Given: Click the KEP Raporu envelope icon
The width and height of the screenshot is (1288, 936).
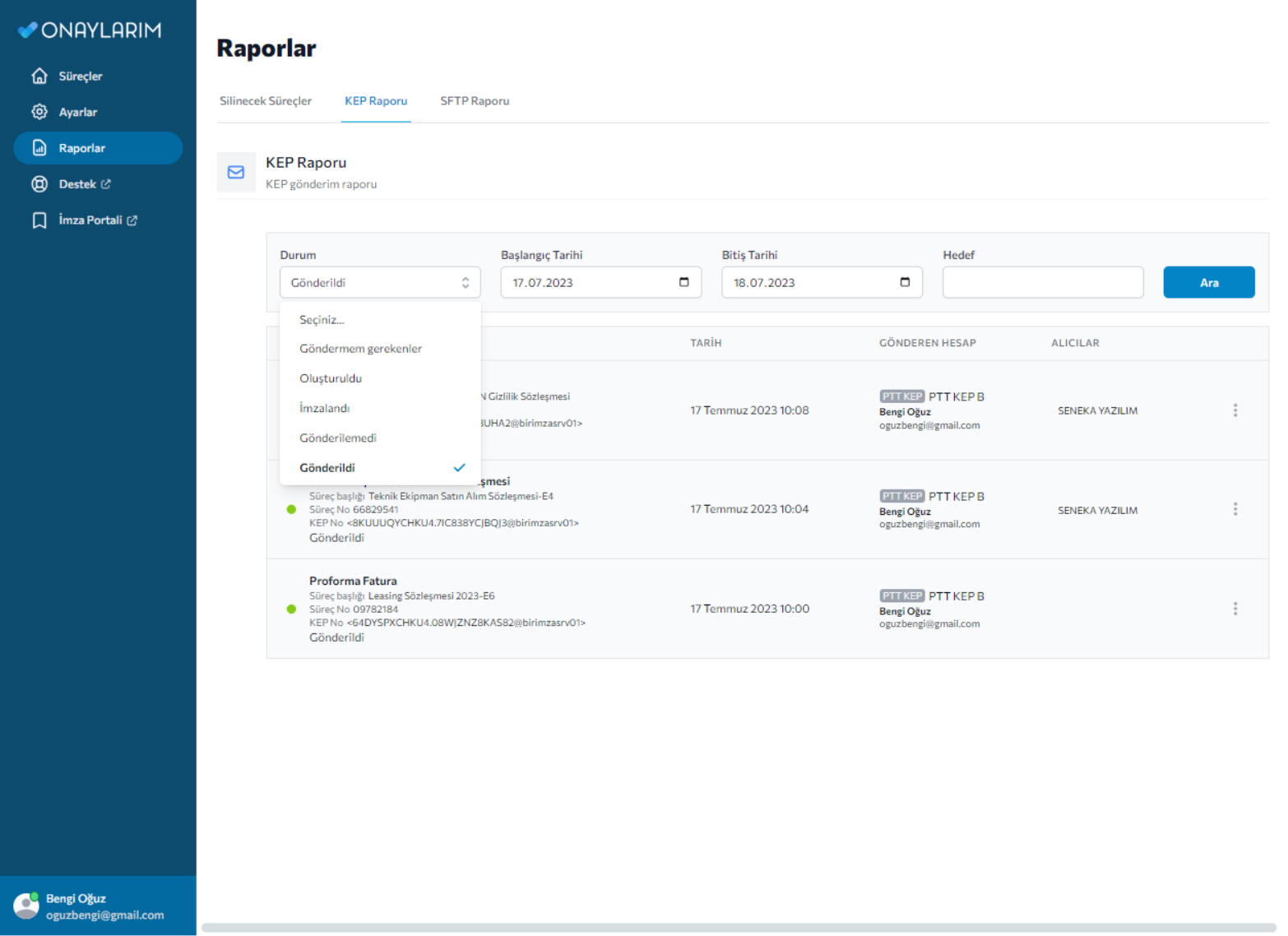Looking at the screenshot, I should point(236,172).
